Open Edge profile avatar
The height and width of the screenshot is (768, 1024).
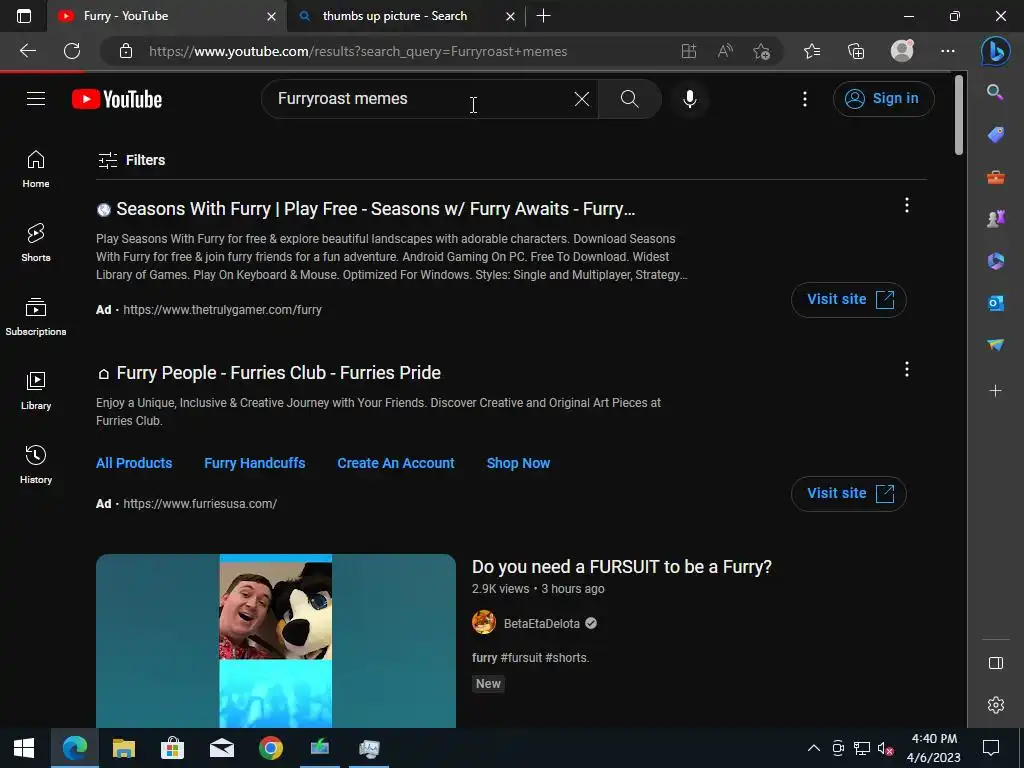click(x=903, y=50)
